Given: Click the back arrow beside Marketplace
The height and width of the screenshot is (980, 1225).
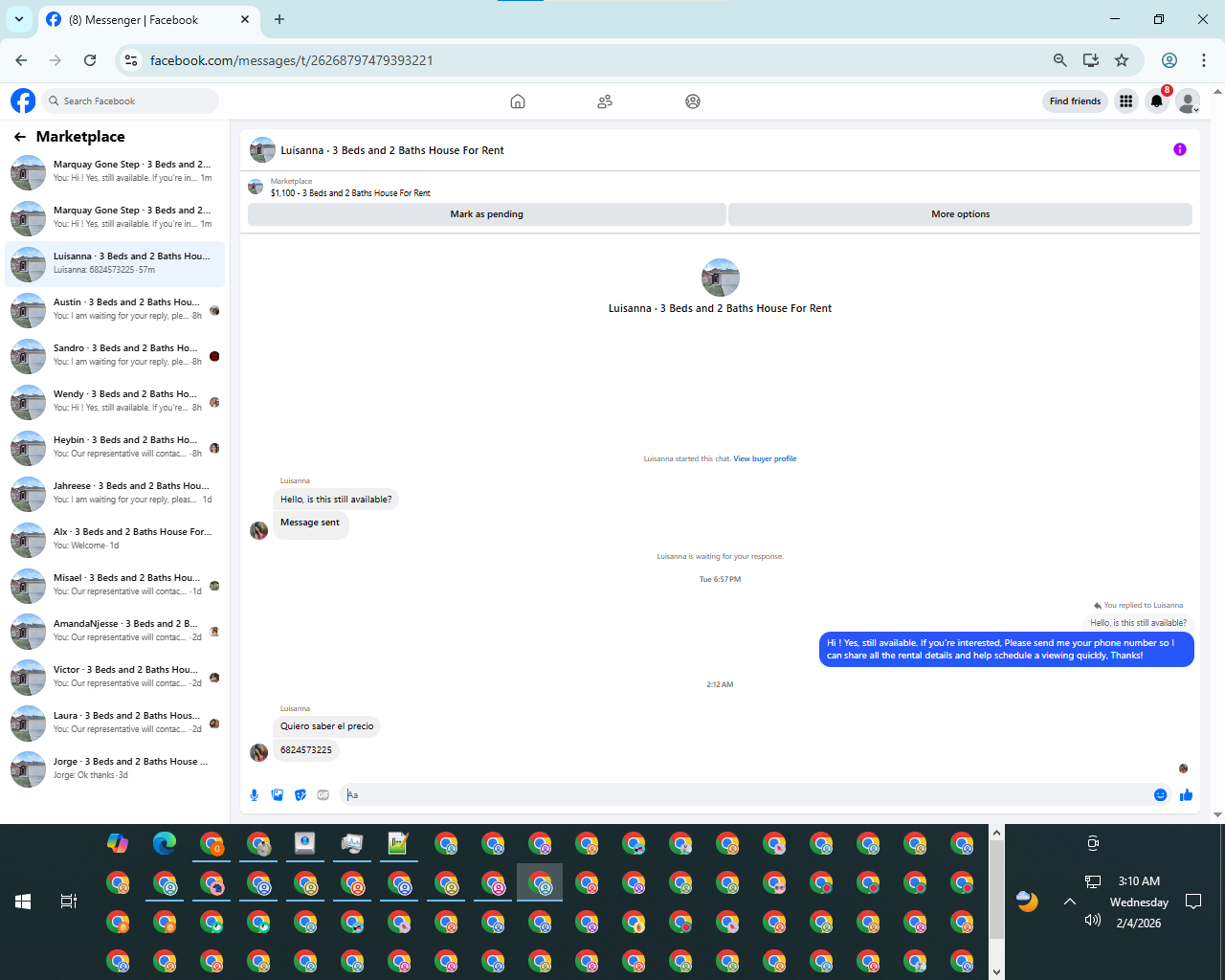Looking at the screenshot, I should (20, 137).
